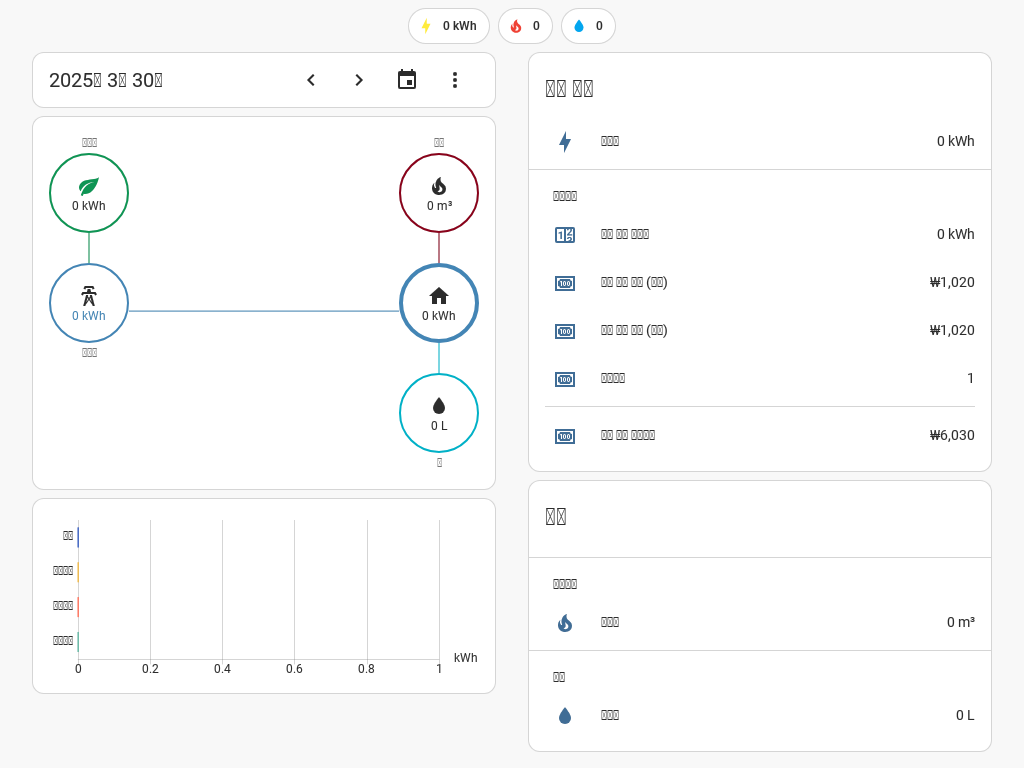Click the 0.8 tick on chart axis
This screenshot has height=768, width=1024.
(366, 669)
